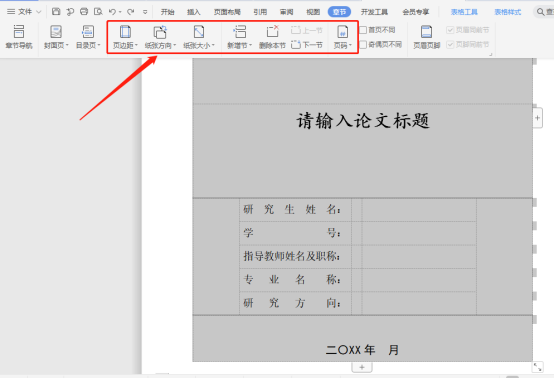Click the 纸张大小 paper size icon
Image resolution: width=554 pixels, height=378 pixels.
[x=199, y=32]
